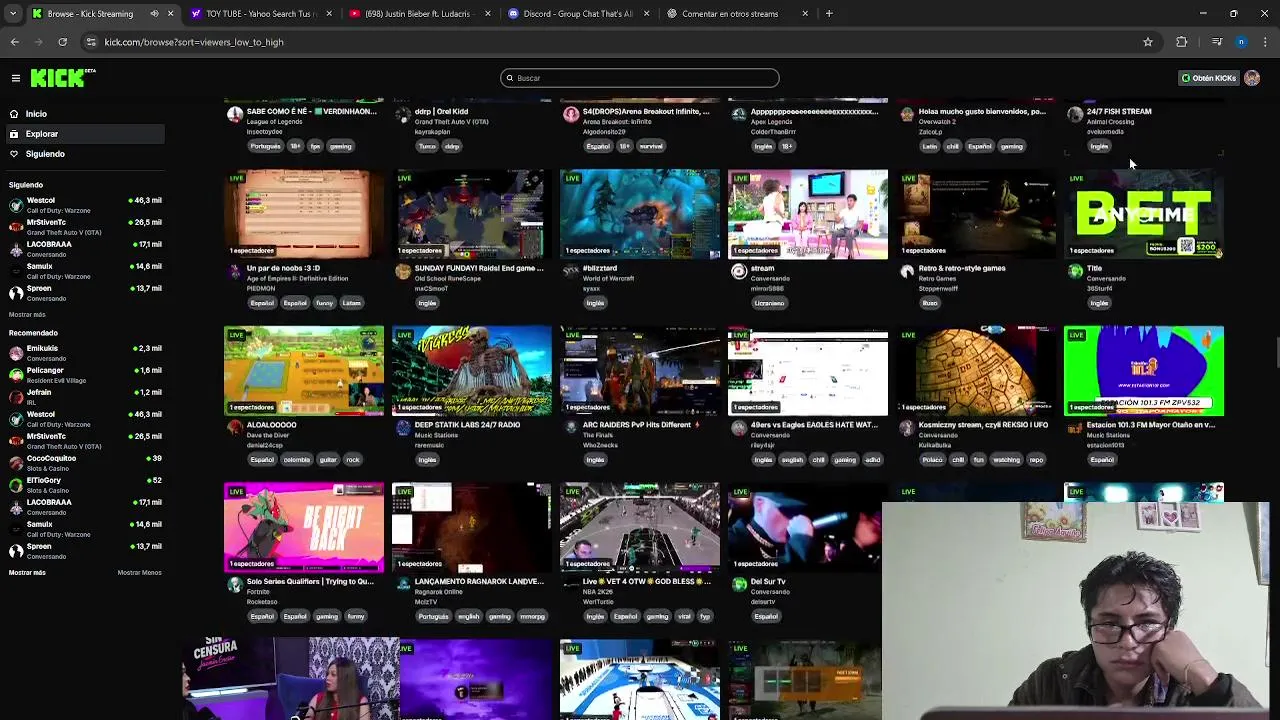Open Jefrain channel avatar
This screenshot has height=720, width=1280.
point(16,397)
